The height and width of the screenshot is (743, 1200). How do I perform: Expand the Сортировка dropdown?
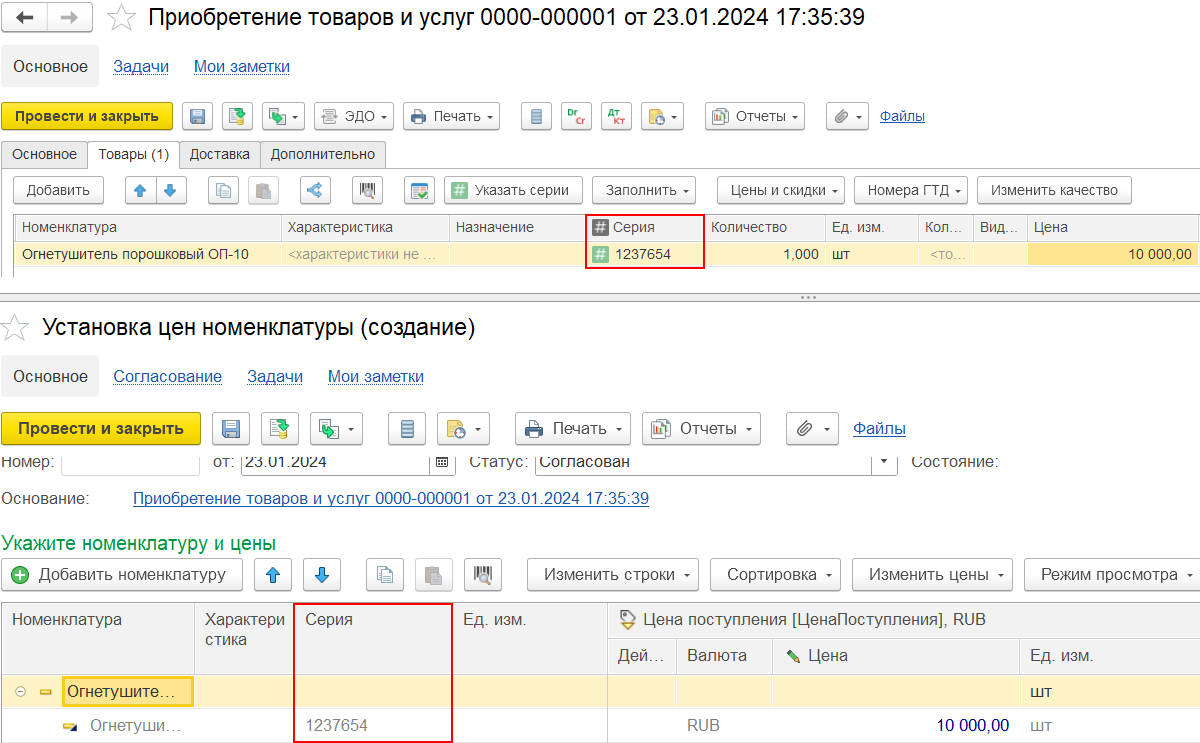click(776, 575)
